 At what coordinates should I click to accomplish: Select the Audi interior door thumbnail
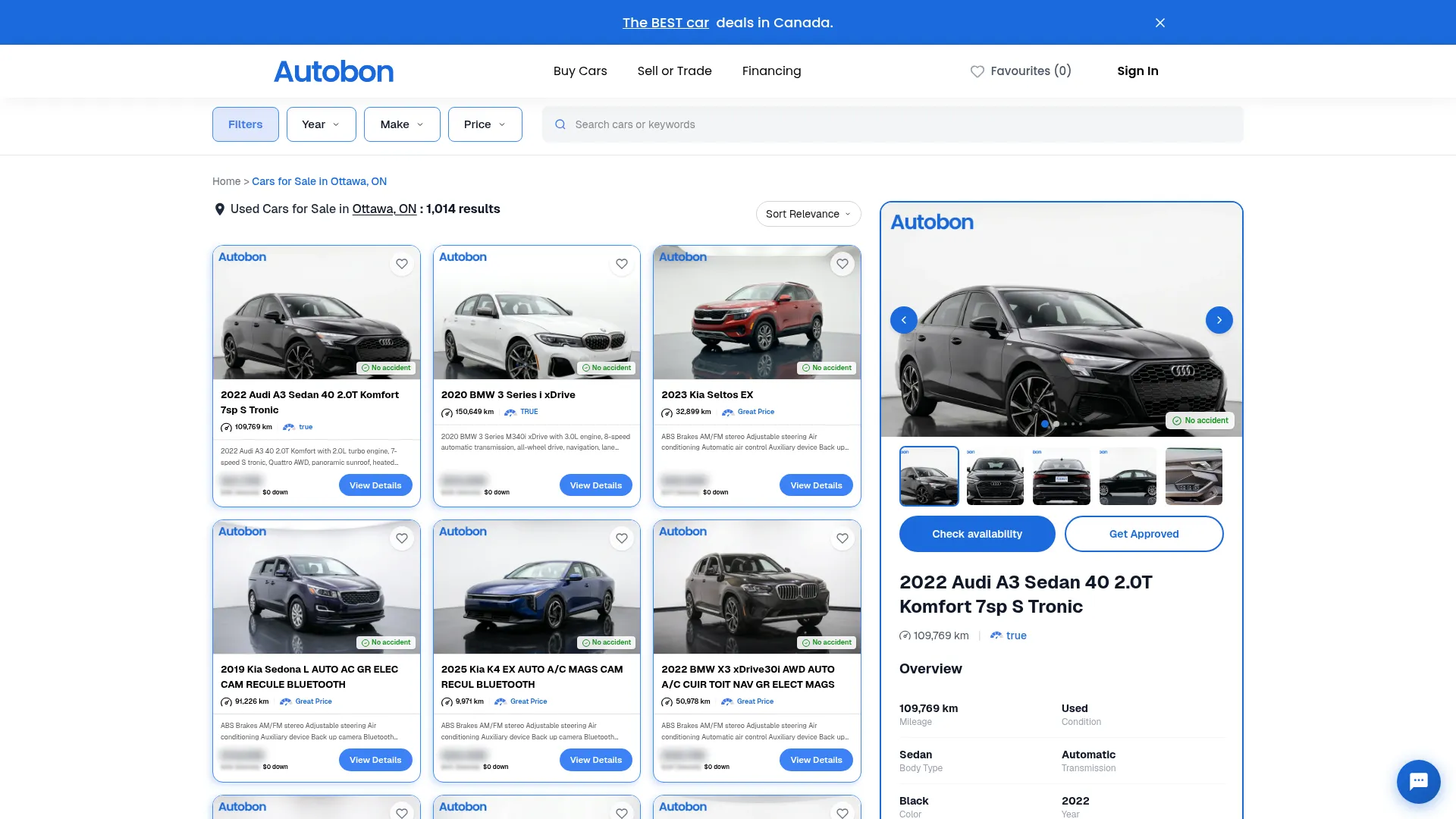[x=1194, y=476]
